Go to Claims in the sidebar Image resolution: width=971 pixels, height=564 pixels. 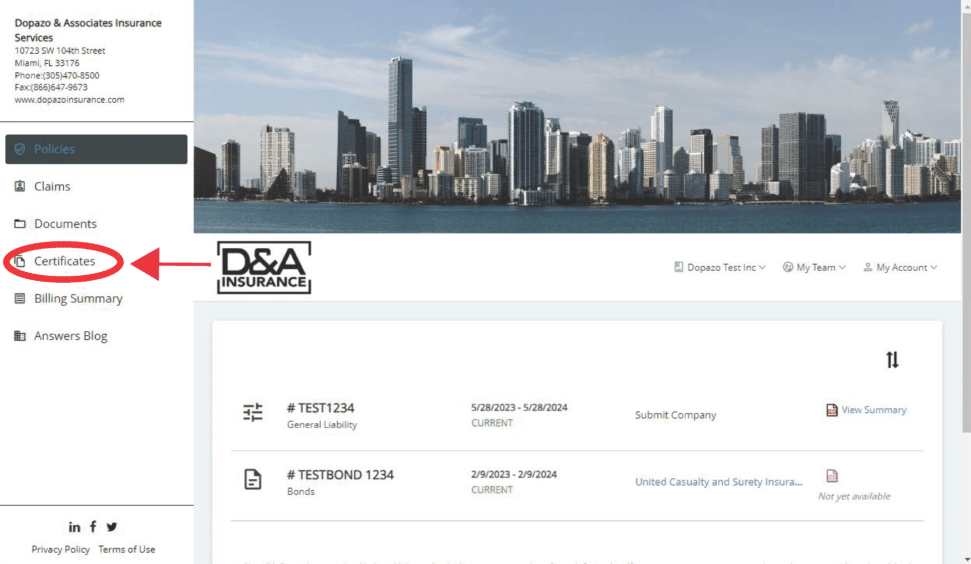[x=52, y=186]
